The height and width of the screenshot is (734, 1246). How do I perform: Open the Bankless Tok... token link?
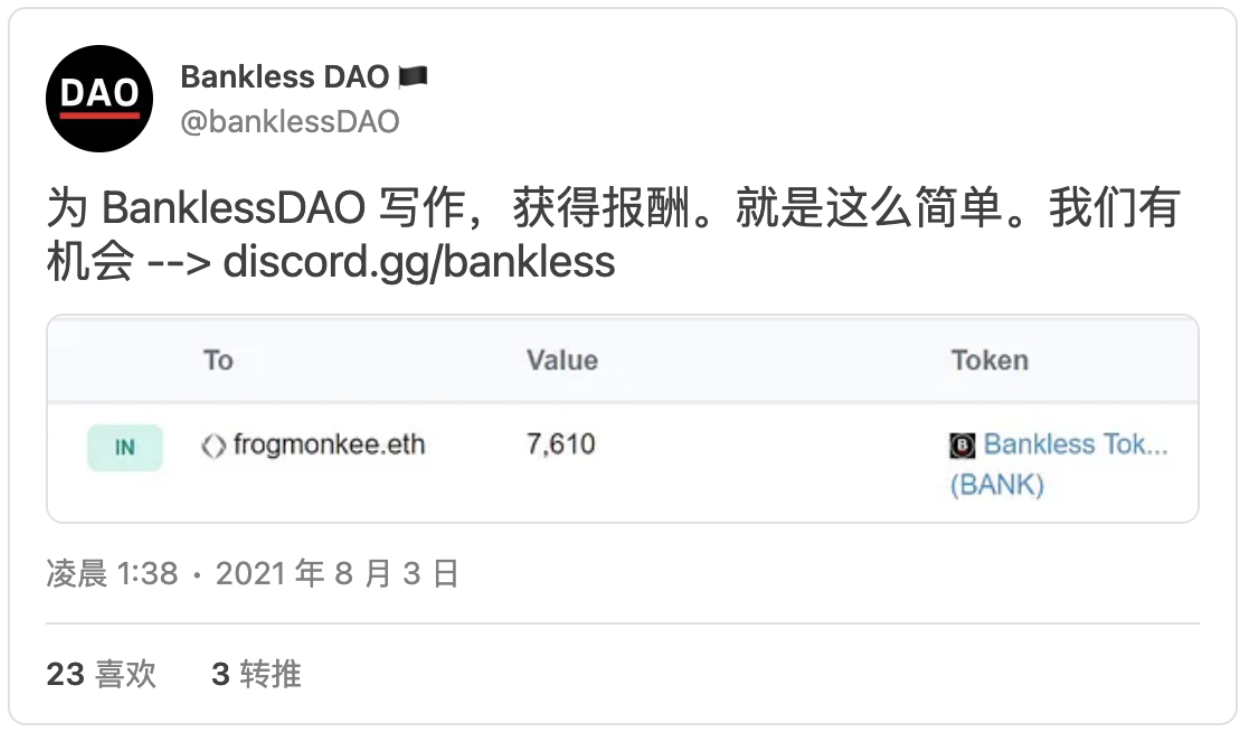pyautogui.click(x=1075, y=444)
